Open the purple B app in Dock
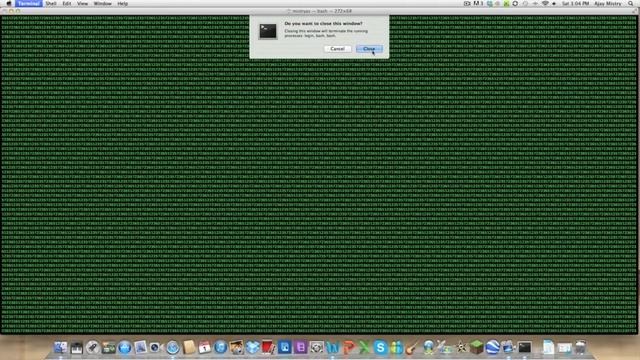 point(300,347)
